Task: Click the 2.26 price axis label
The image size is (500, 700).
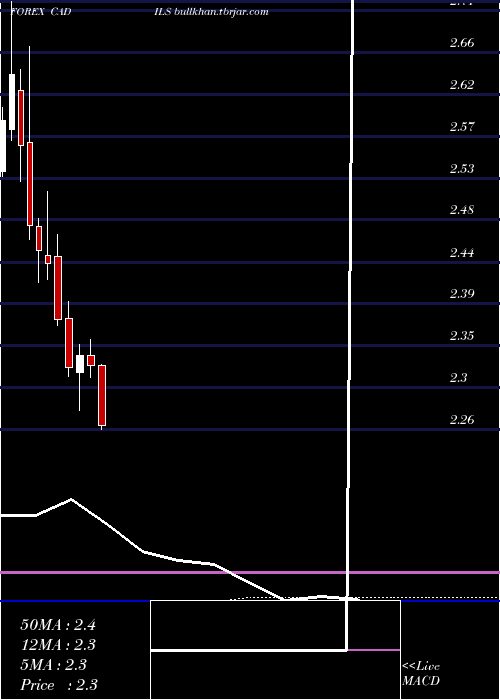Action: click(462, 420)
